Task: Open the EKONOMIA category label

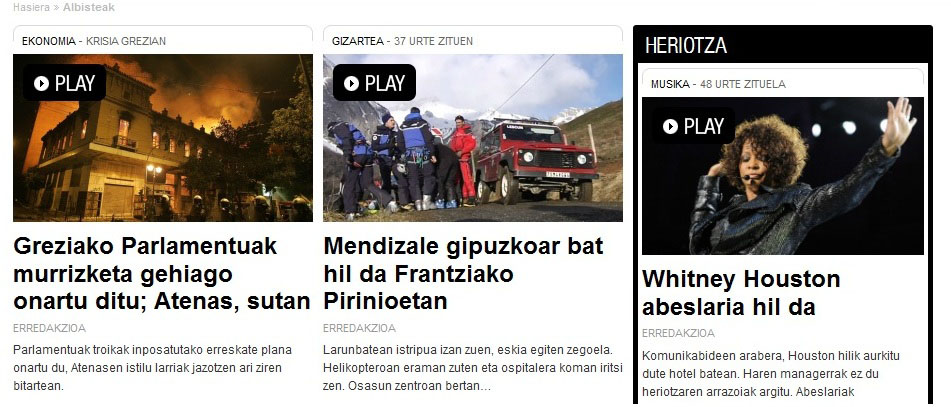Action: (x=49, y=41)
